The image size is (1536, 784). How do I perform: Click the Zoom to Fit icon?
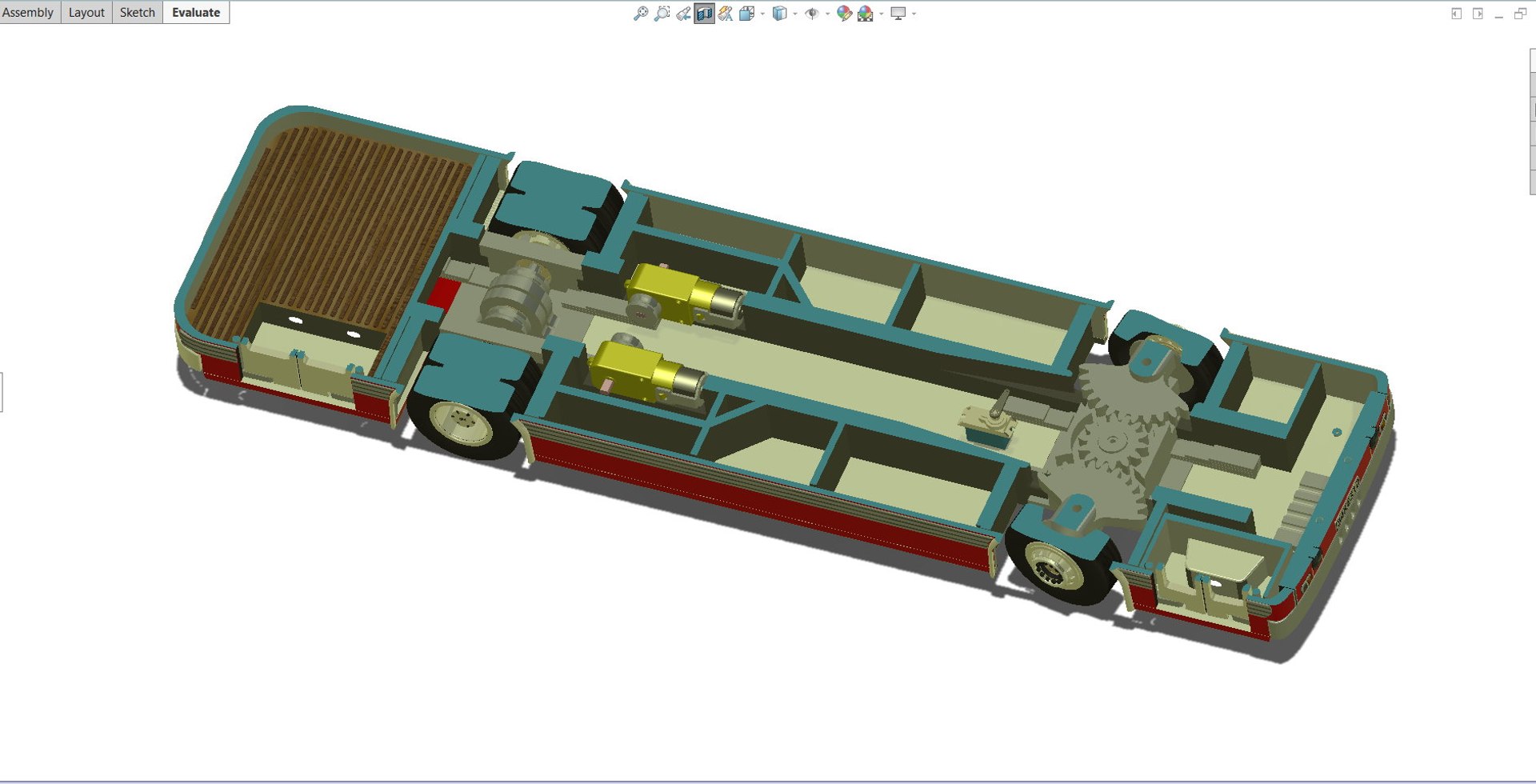(x=641, y=14)
